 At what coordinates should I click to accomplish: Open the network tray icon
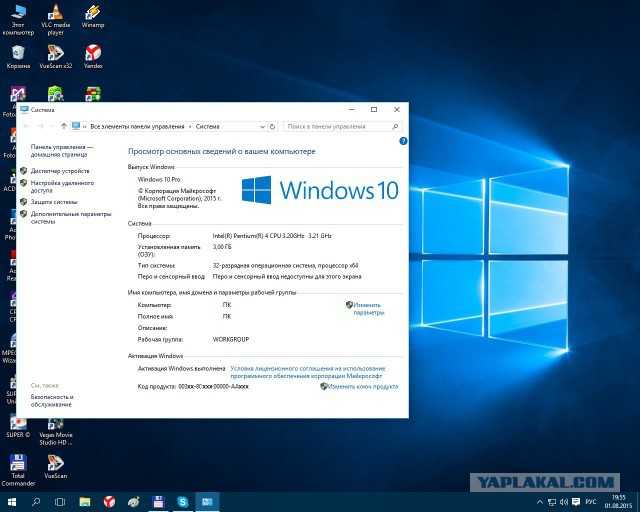(x=552, y=502)
